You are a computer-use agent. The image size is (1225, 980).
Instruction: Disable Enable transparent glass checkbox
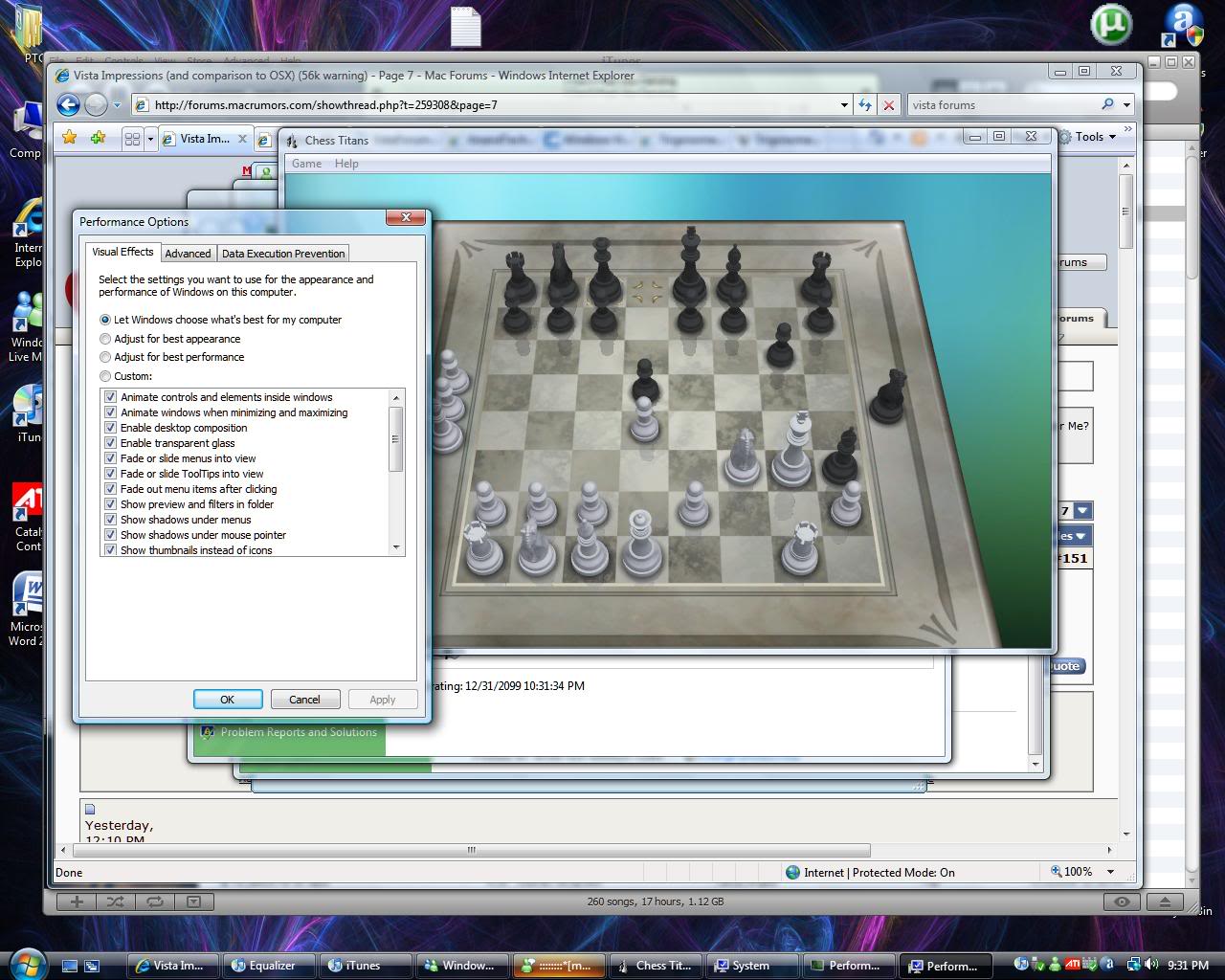coord(111,443)
